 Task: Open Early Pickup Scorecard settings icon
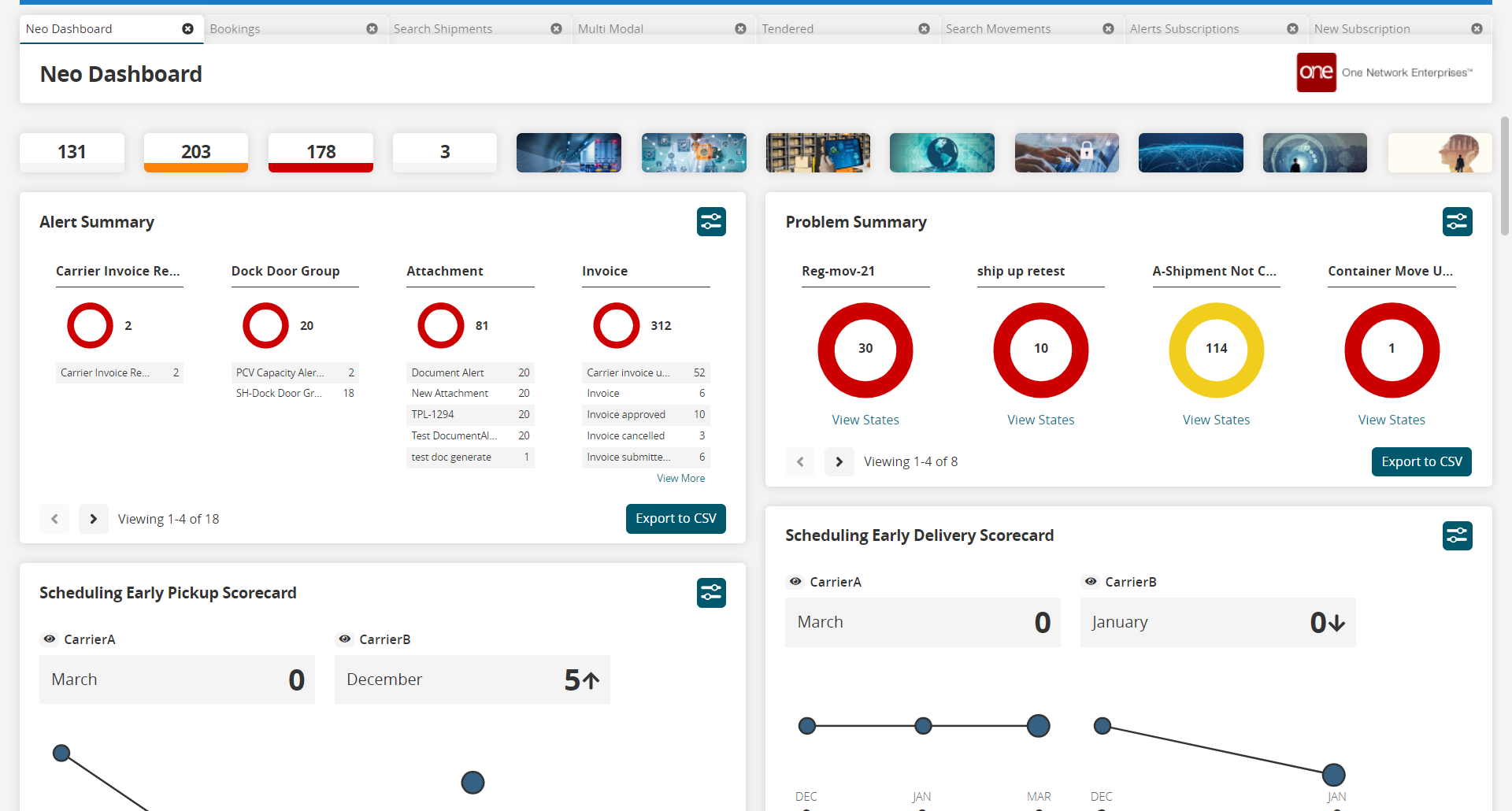tap(711, 593)
